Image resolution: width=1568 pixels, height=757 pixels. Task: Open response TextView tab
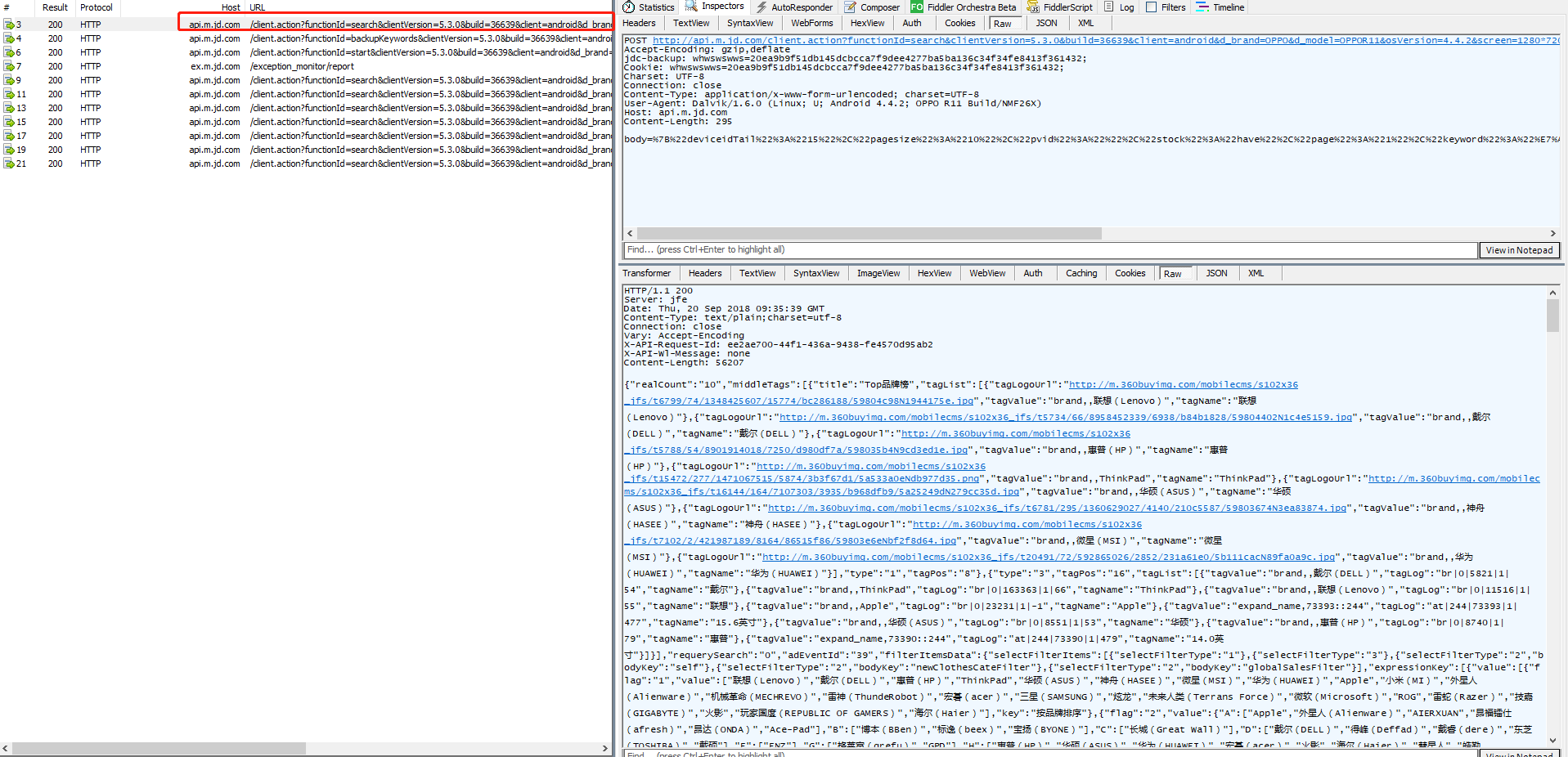pos(757,273)
